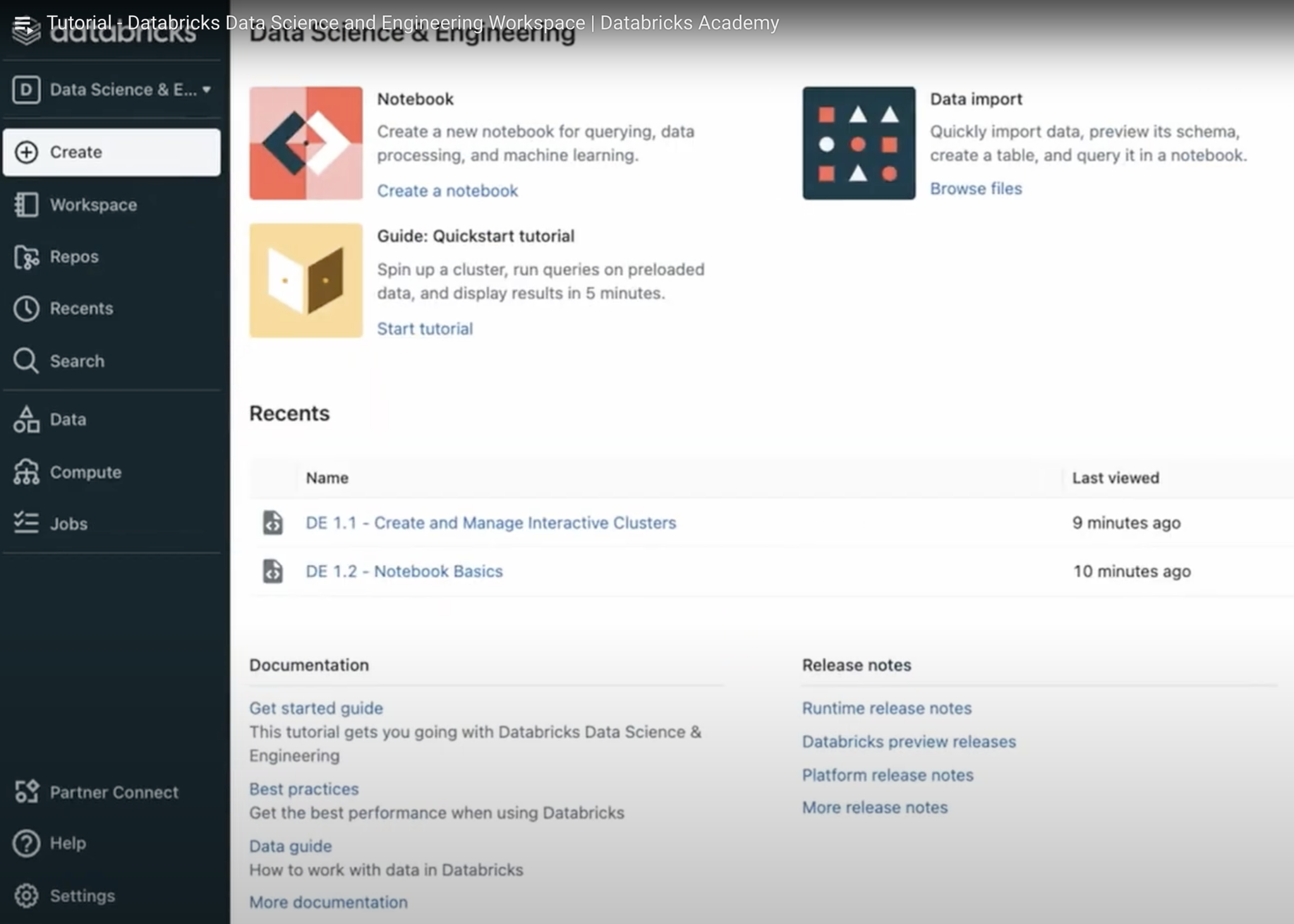Click the Help question mark icon
Image resolution: width=1294 pixels, height=924 pixels.
(26, 843)
